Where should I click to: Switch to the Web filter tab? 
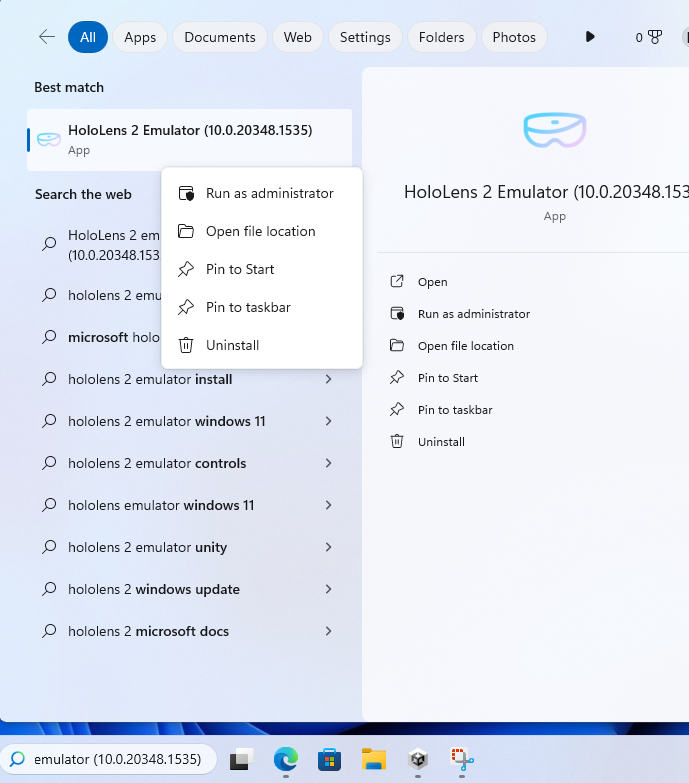coord(298,37)
